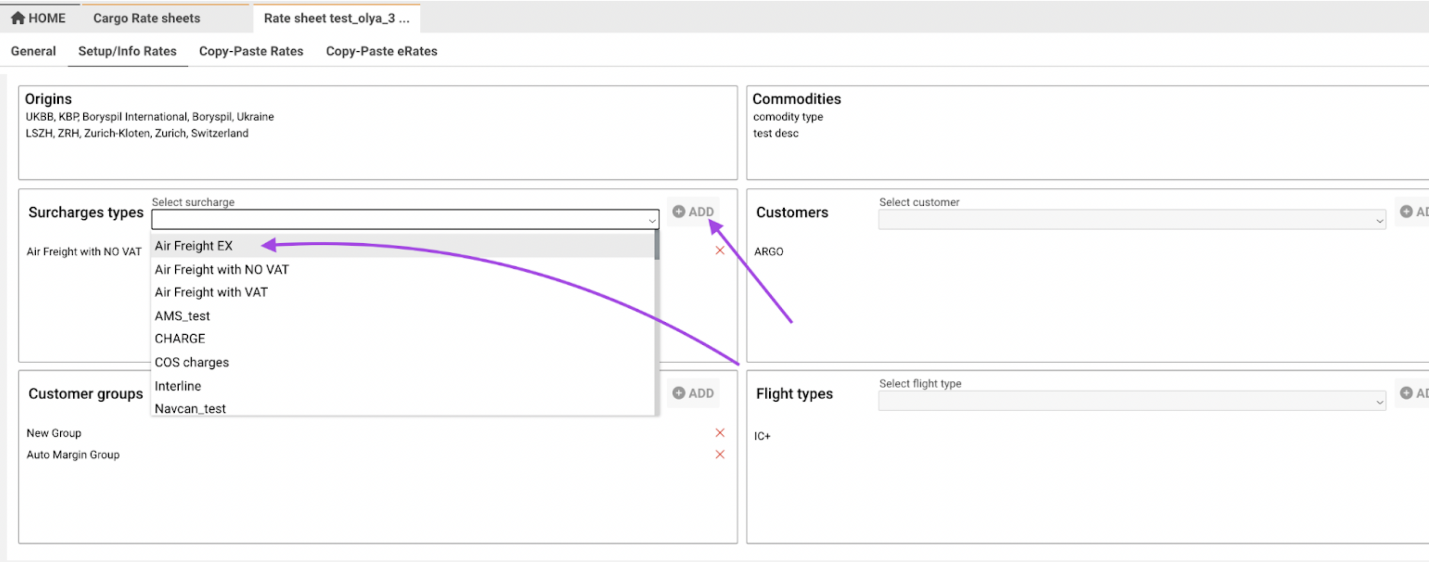Viewport: 1429px width, 562px height.
Task: Delete New Group from customer groups
Action: point(719,433)
